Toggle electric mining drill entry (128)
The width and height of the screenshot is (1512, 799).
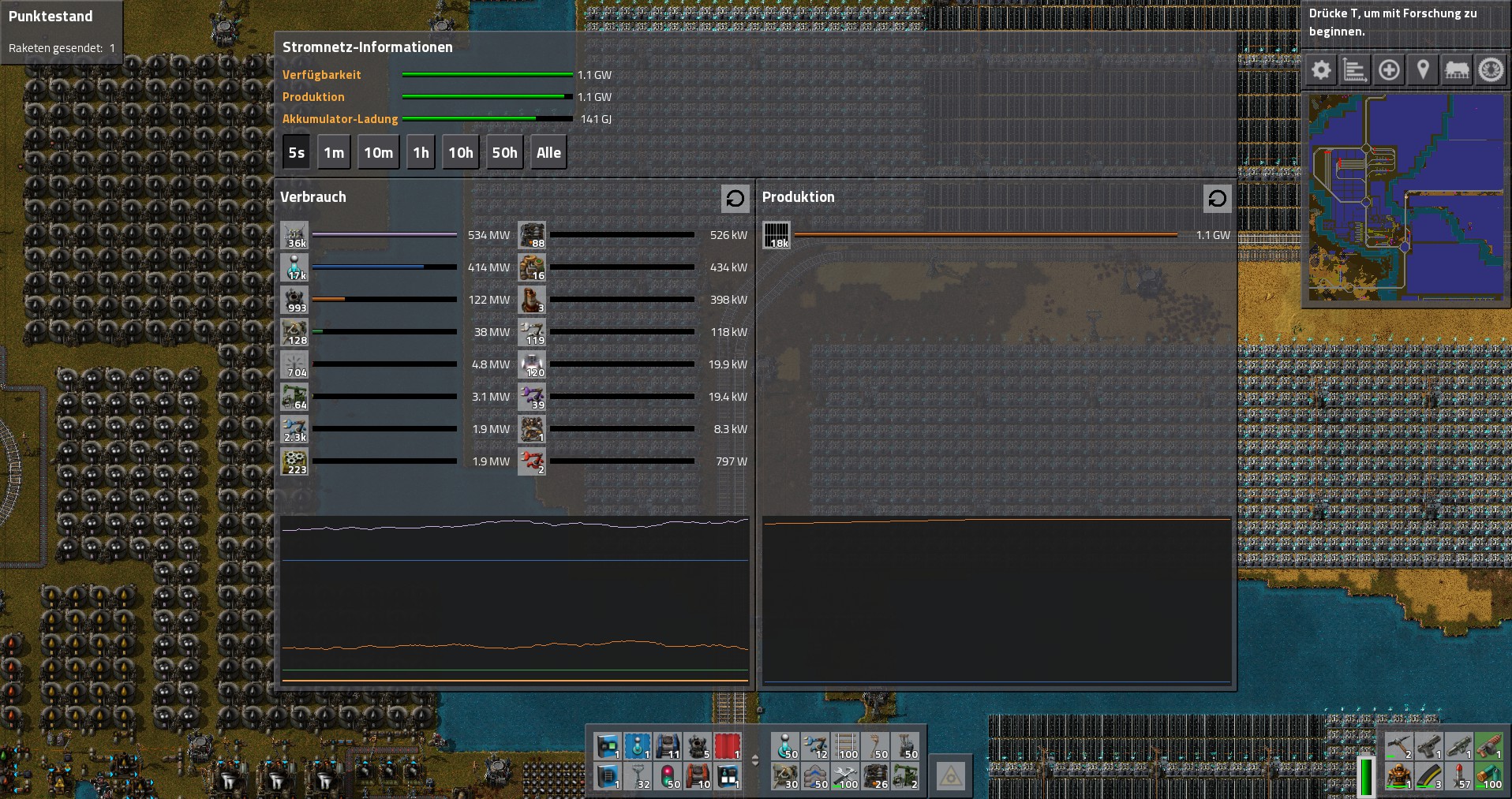(x=294, y=332)
